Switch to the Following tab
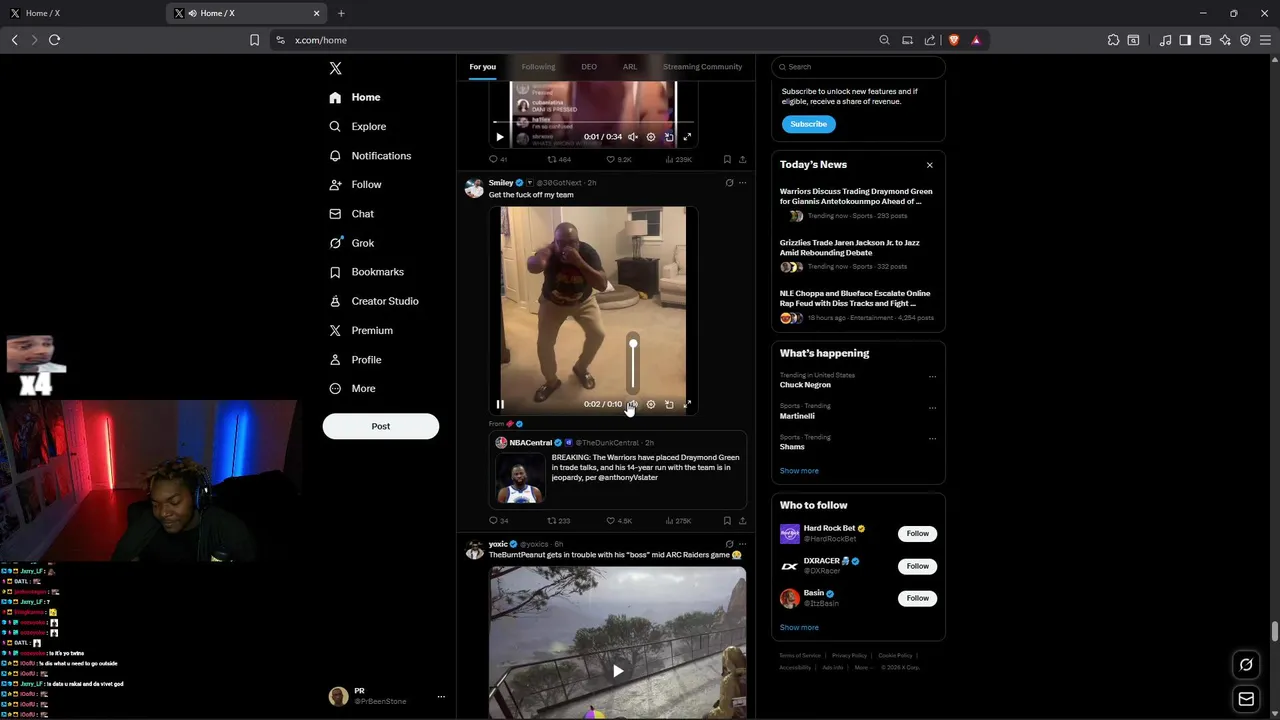 click(x=538, y=67)
